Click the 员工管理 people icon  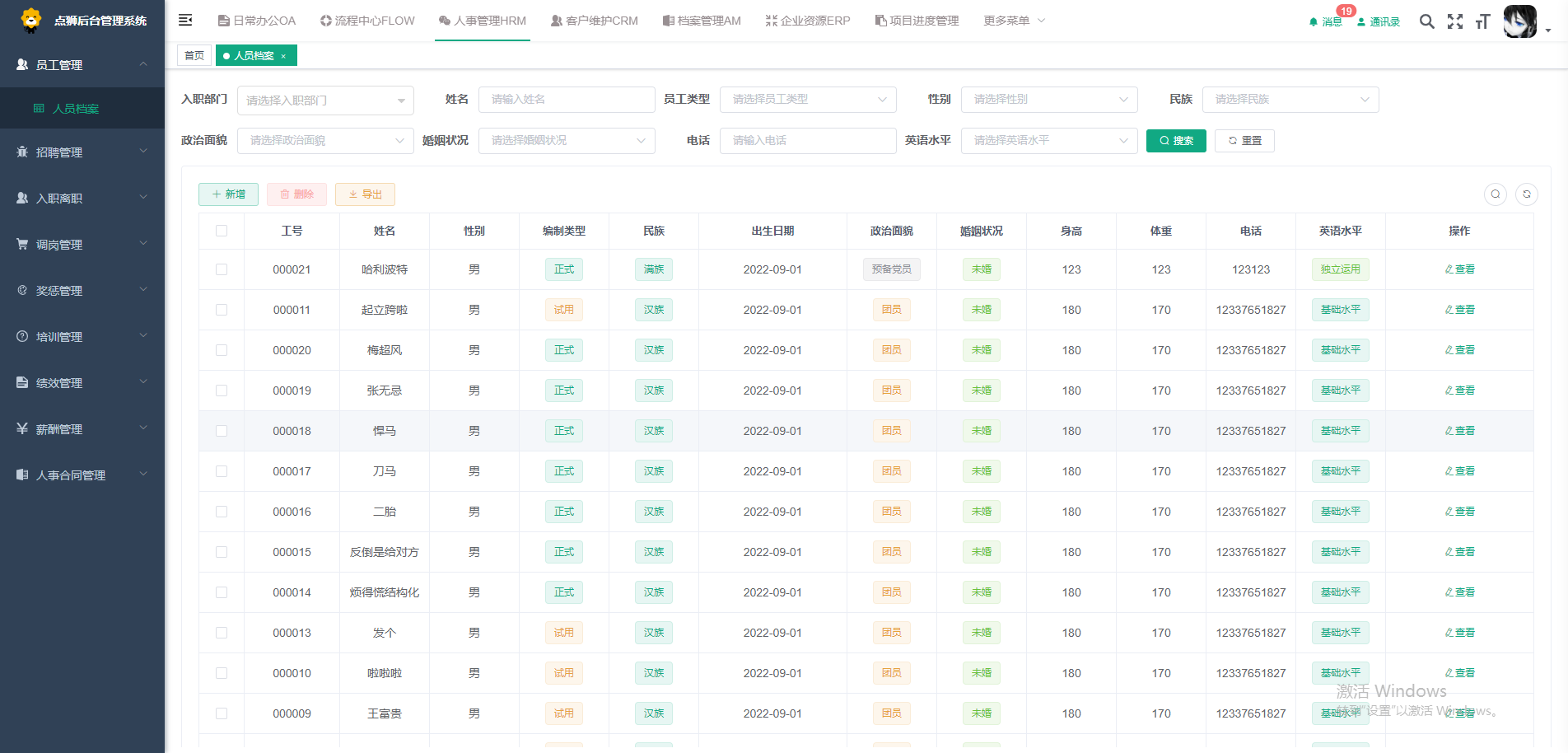(22, 64)
